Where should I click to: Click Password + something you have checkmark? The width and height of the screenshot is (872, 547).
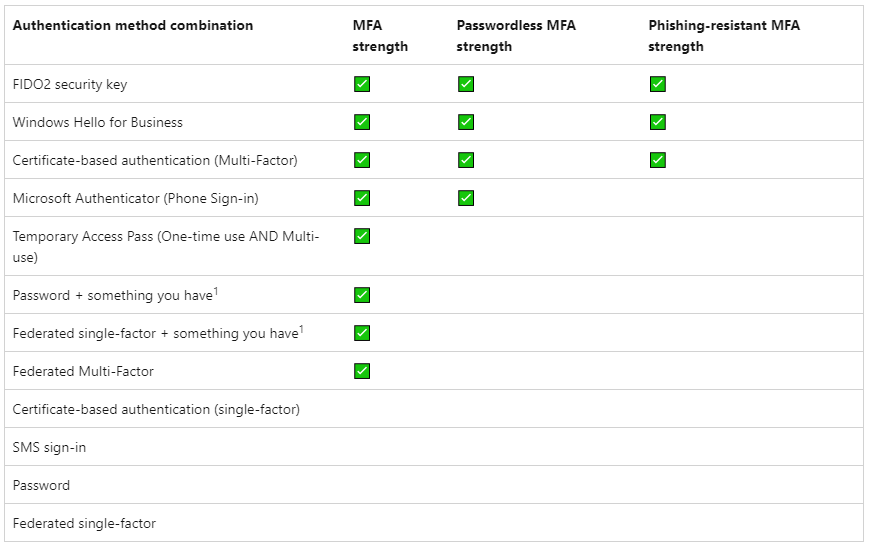[x=362, y=295]
